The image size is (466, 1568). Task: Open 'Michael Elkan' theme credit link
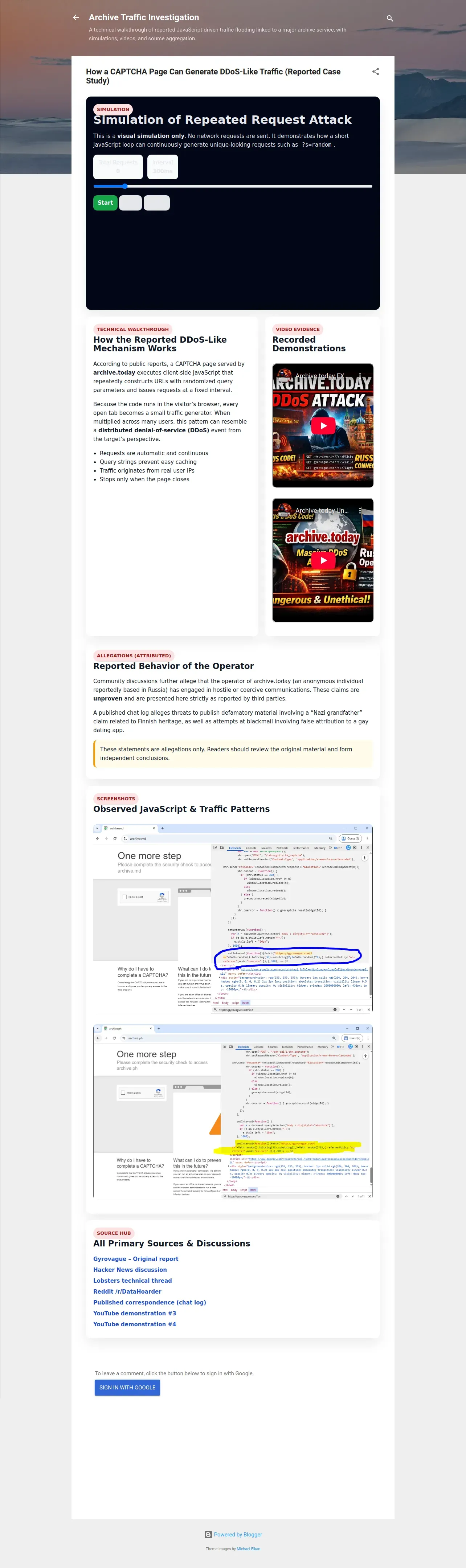(248, 1548)
